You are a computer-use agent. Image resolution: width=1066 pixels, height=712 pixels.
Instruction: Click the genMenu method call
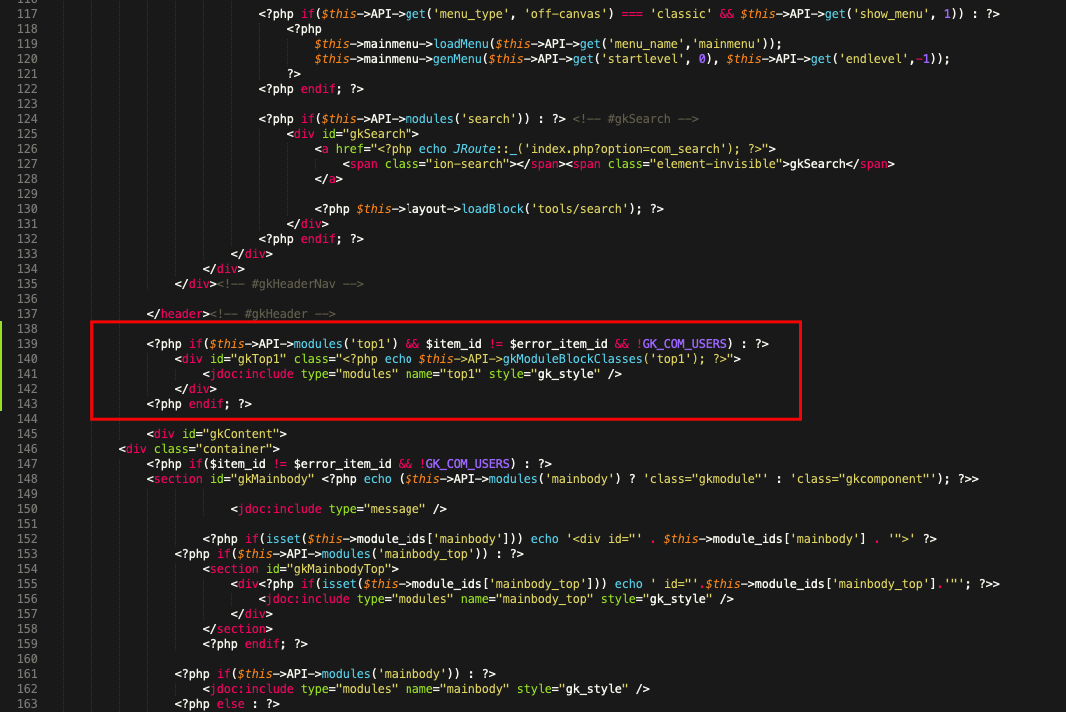(458, 58)
